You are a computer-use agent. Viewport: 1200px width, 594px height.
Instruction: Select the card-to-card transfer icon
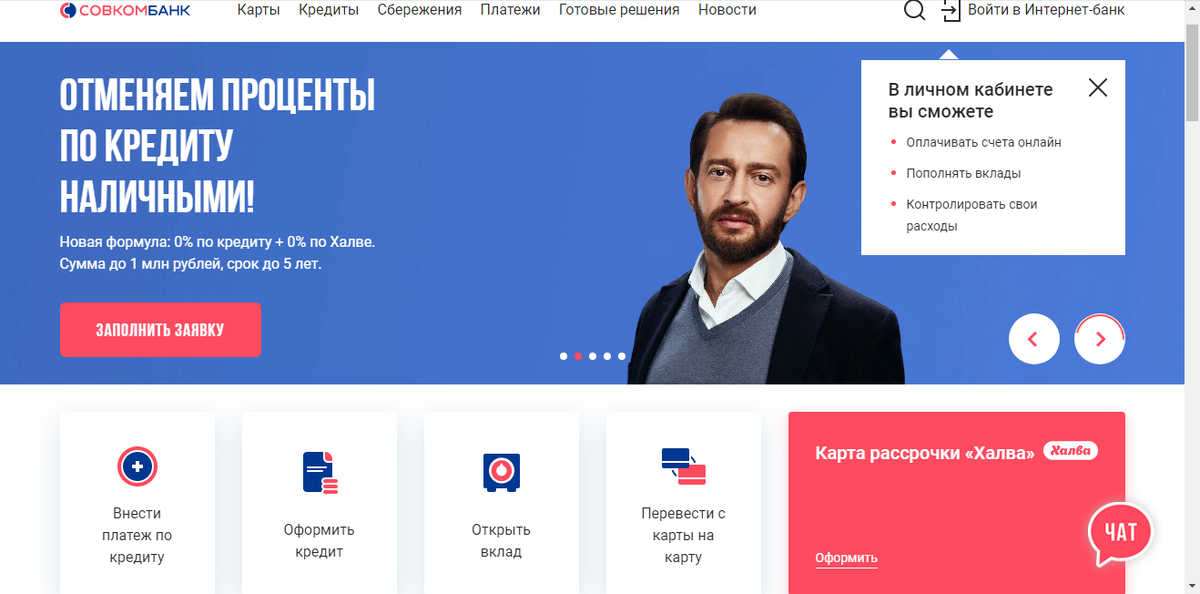pyautogui.click(x=684, y=467)
